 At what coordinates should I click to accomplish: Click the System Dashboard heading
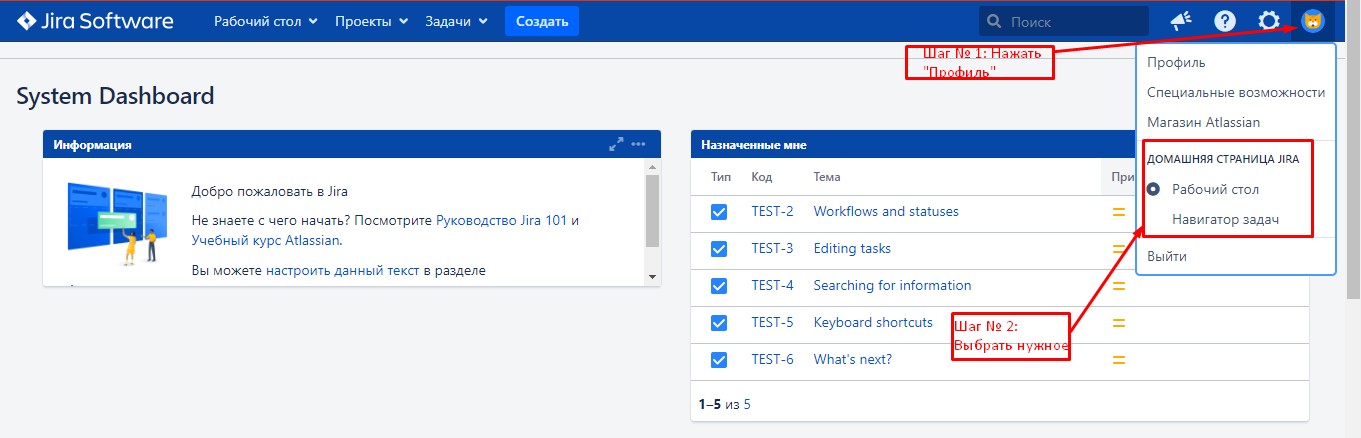pyautogui.click(x=116, y=97)
